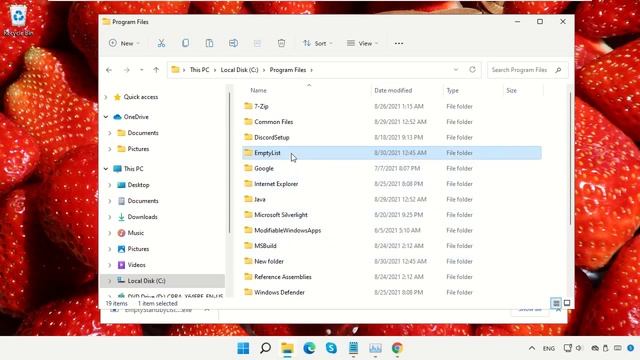Click the notepad app in taskbar
This screenshot has height=360, width=640.
[x=353, y=348]
